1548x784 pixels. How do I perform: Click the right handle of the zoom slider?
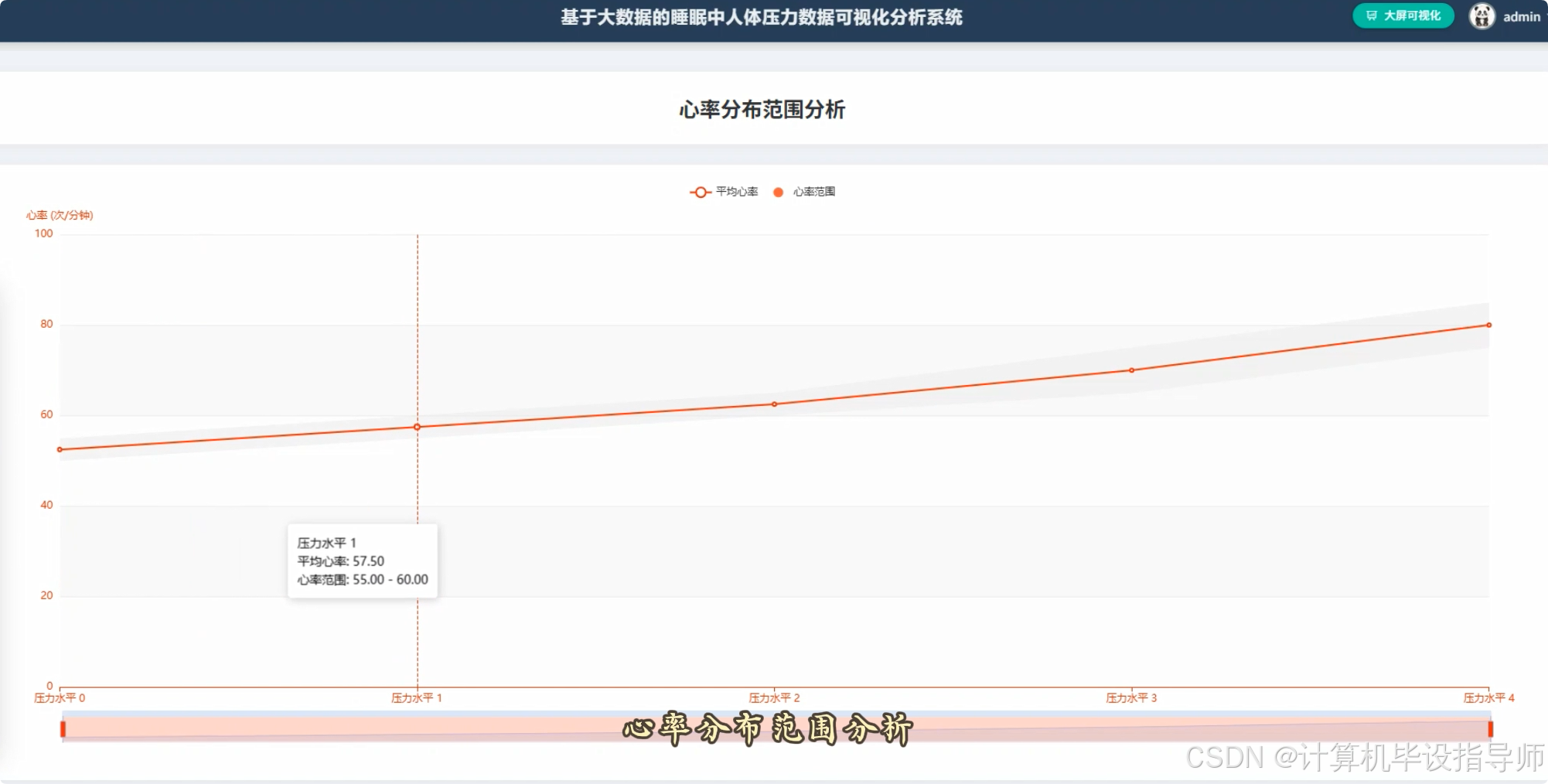pyautogui.click(x=1490, y=728)
